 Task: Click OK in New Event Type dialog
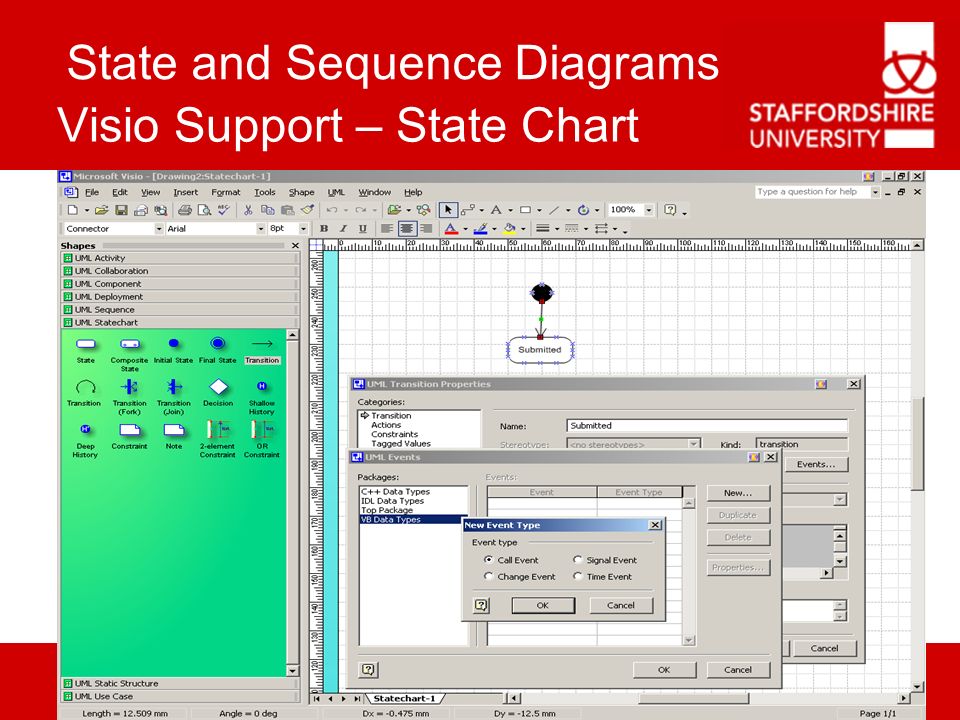click(x=543, y=605)
